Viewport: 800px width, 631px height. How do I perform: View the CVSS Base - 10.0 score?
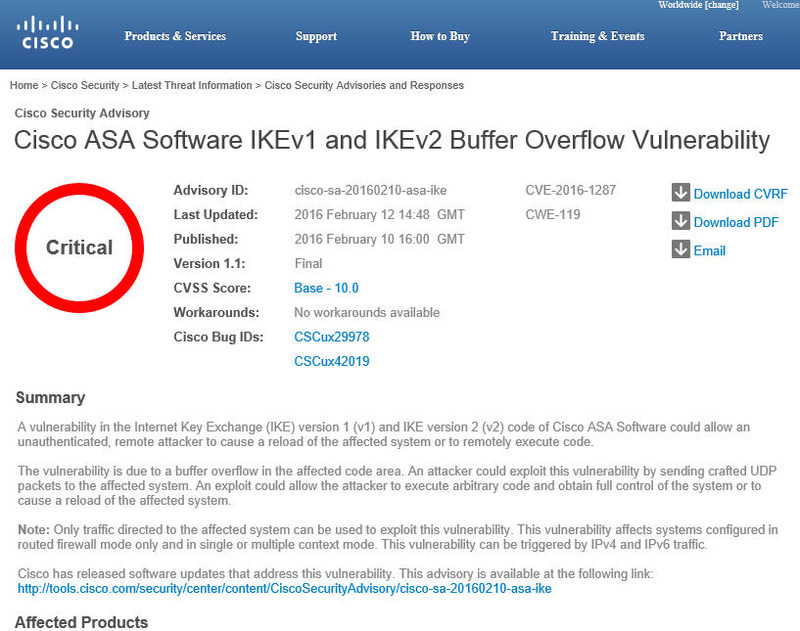coord(326,288)
